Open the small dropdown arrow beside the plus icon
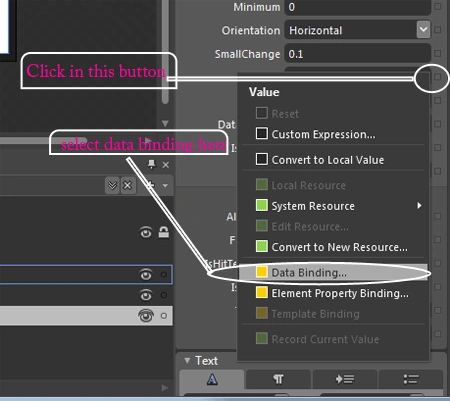This screenshot has height=401, width=450. [165, 186]
